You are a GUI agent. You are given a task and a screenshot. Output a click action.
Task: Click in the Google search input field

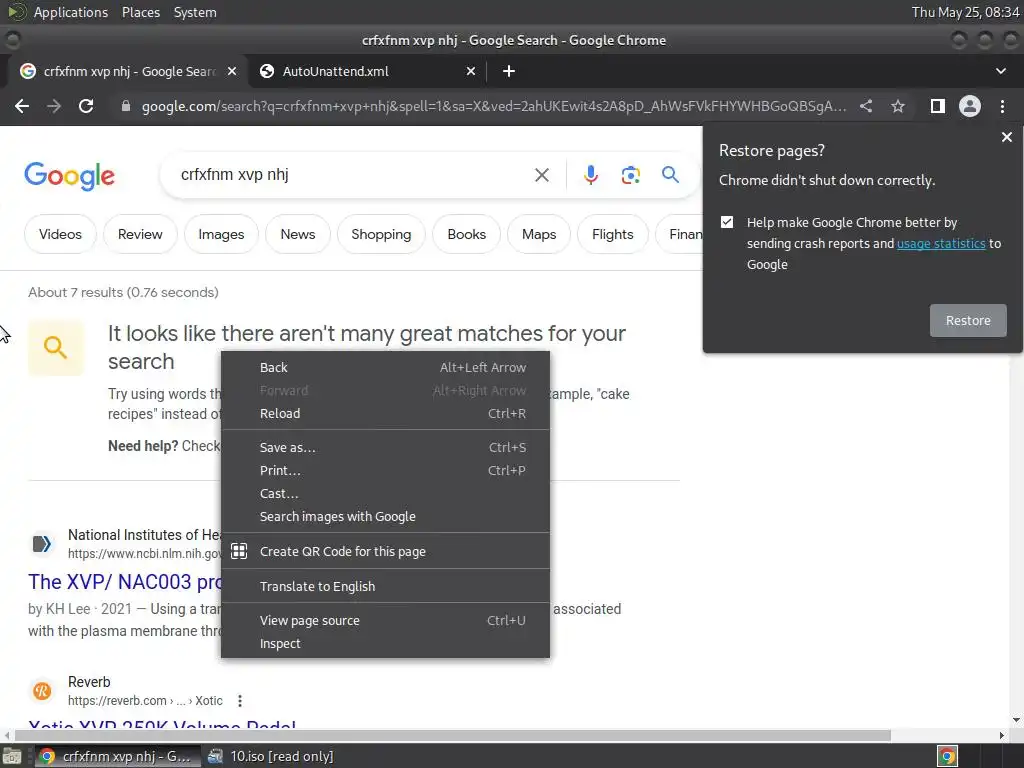tap(353, 174)
